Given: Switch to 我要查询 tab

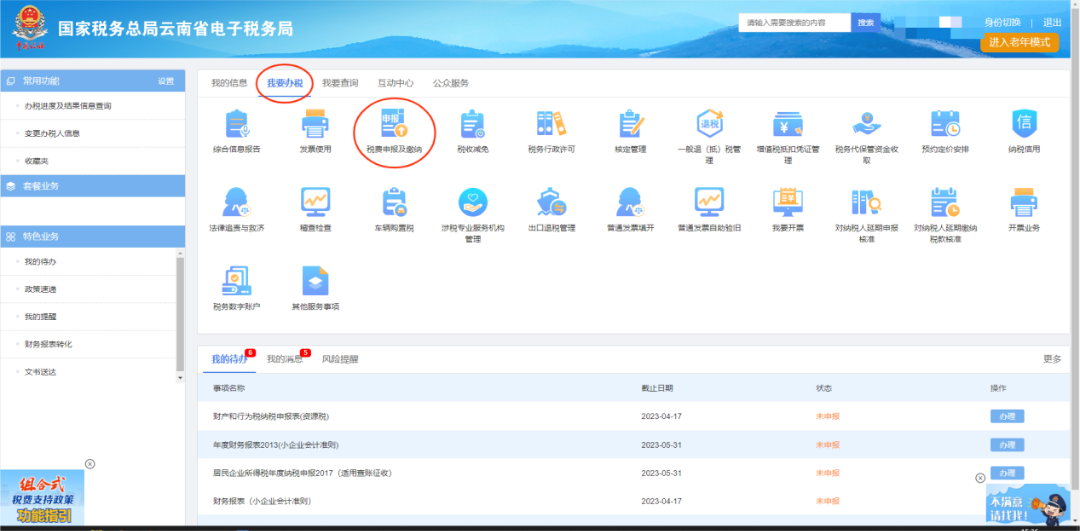Looking at the screenshot, I should click(340, 83).
